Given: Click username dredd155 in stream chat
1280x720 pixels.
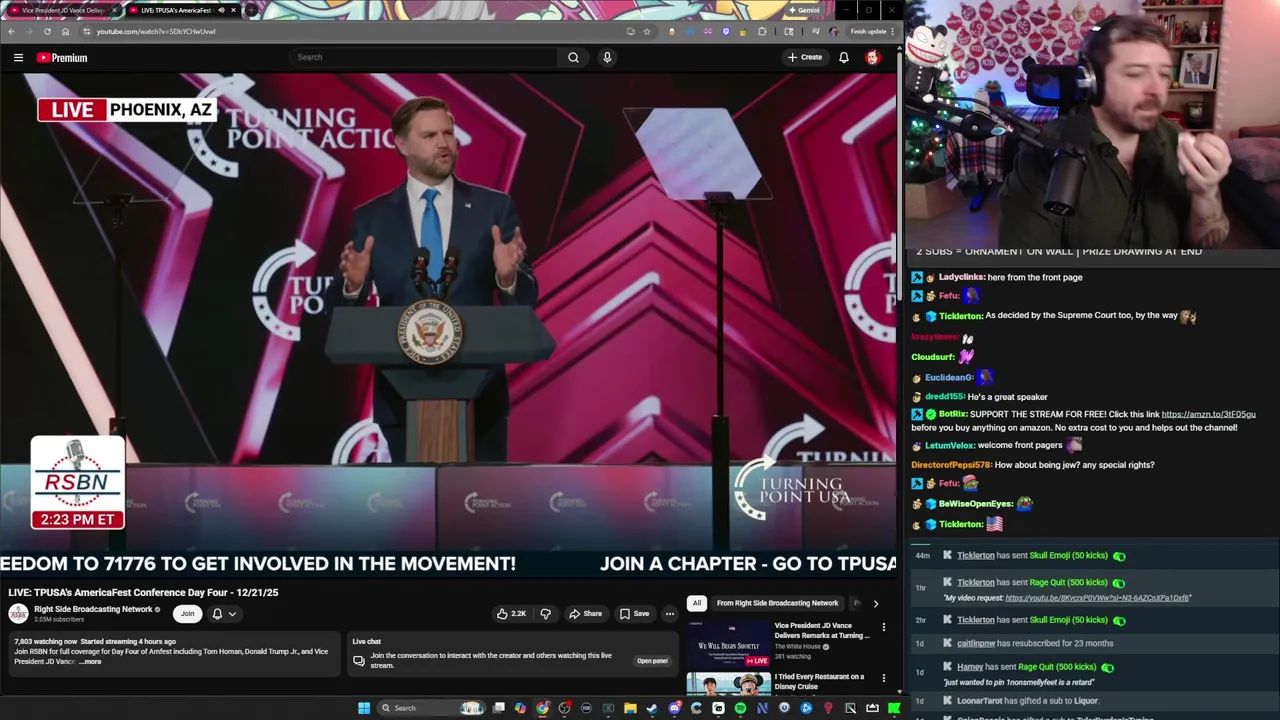Looking at the screenshot, I should pos(944,397).
